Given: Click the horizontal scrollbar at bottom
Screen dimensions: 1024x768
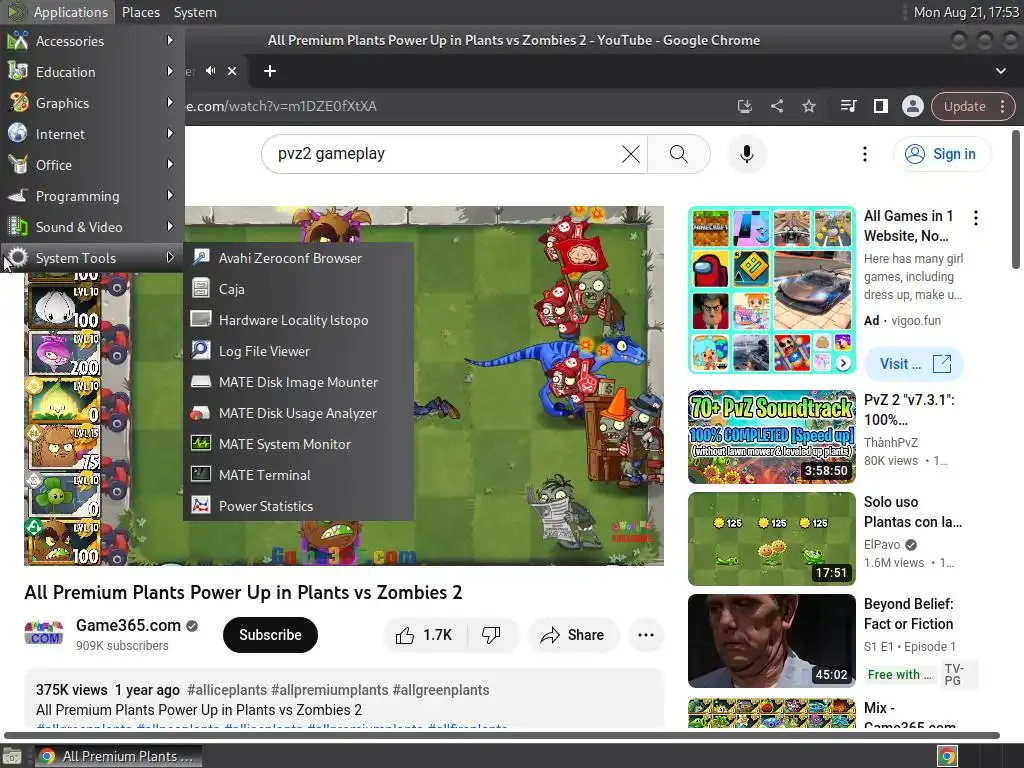Looking at the screenshot, I should 502,735.
